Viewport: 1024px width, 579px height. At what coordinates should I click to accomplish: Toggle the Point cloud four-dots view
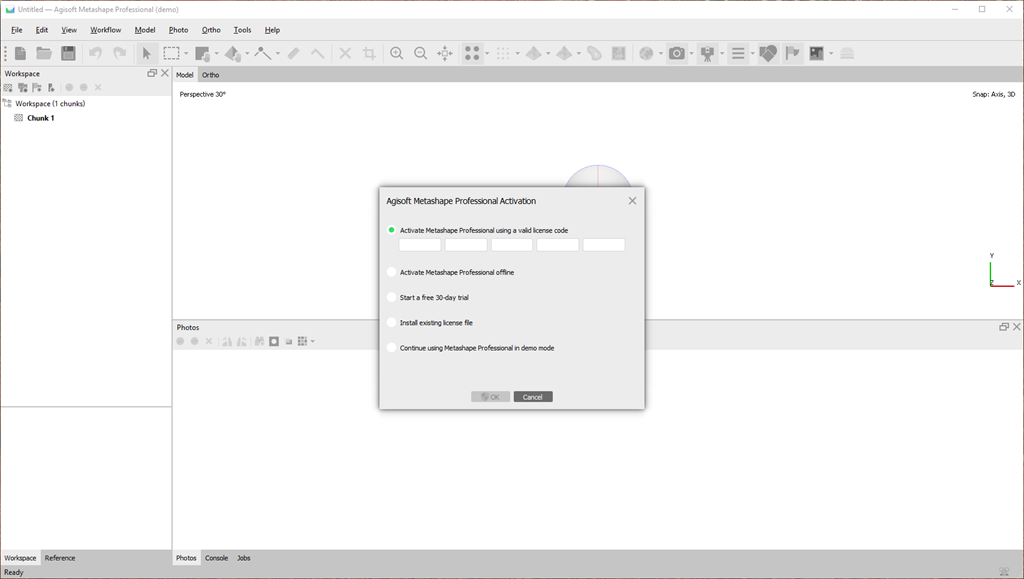pos(472,54)
